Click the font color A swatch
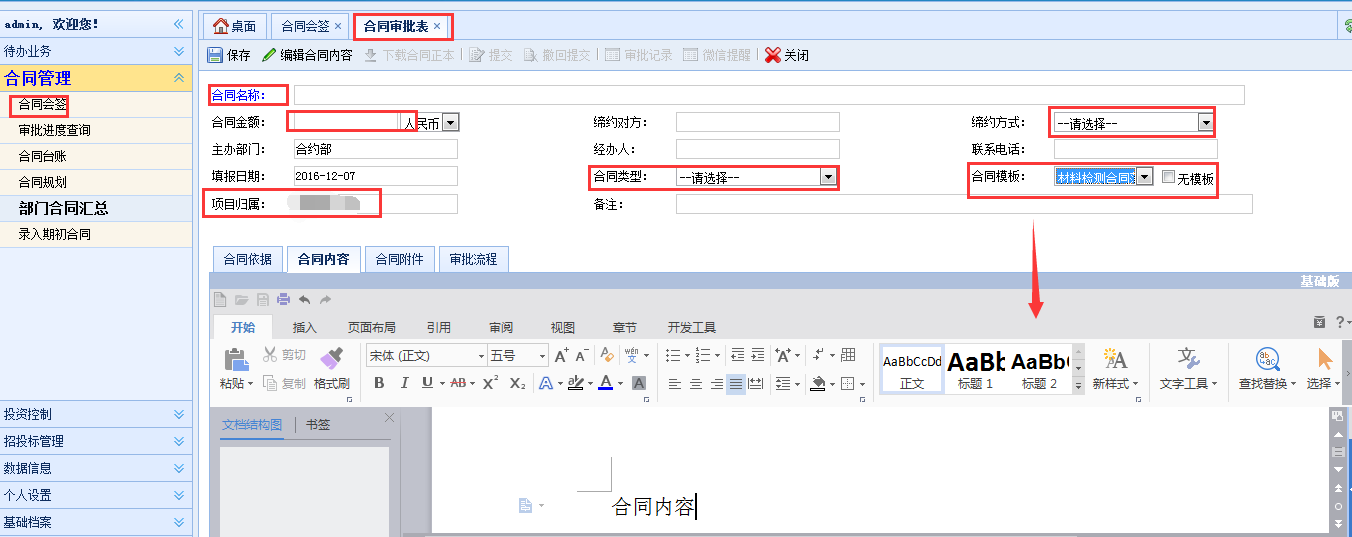1352x537 pixels. tap(605, 383)
